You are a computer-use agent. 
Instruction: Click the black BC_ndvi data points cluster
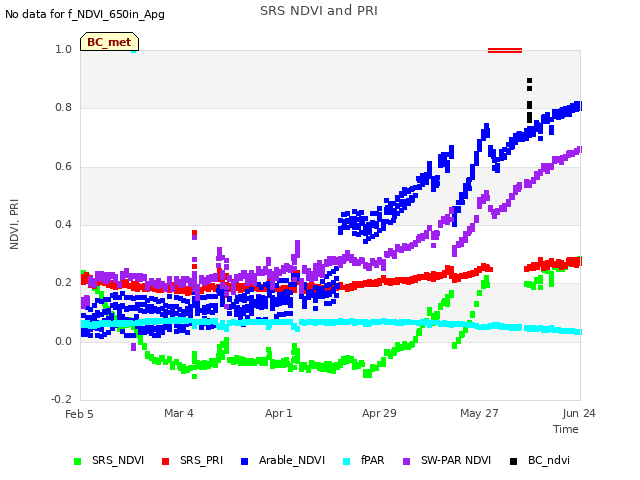(529, 100)
